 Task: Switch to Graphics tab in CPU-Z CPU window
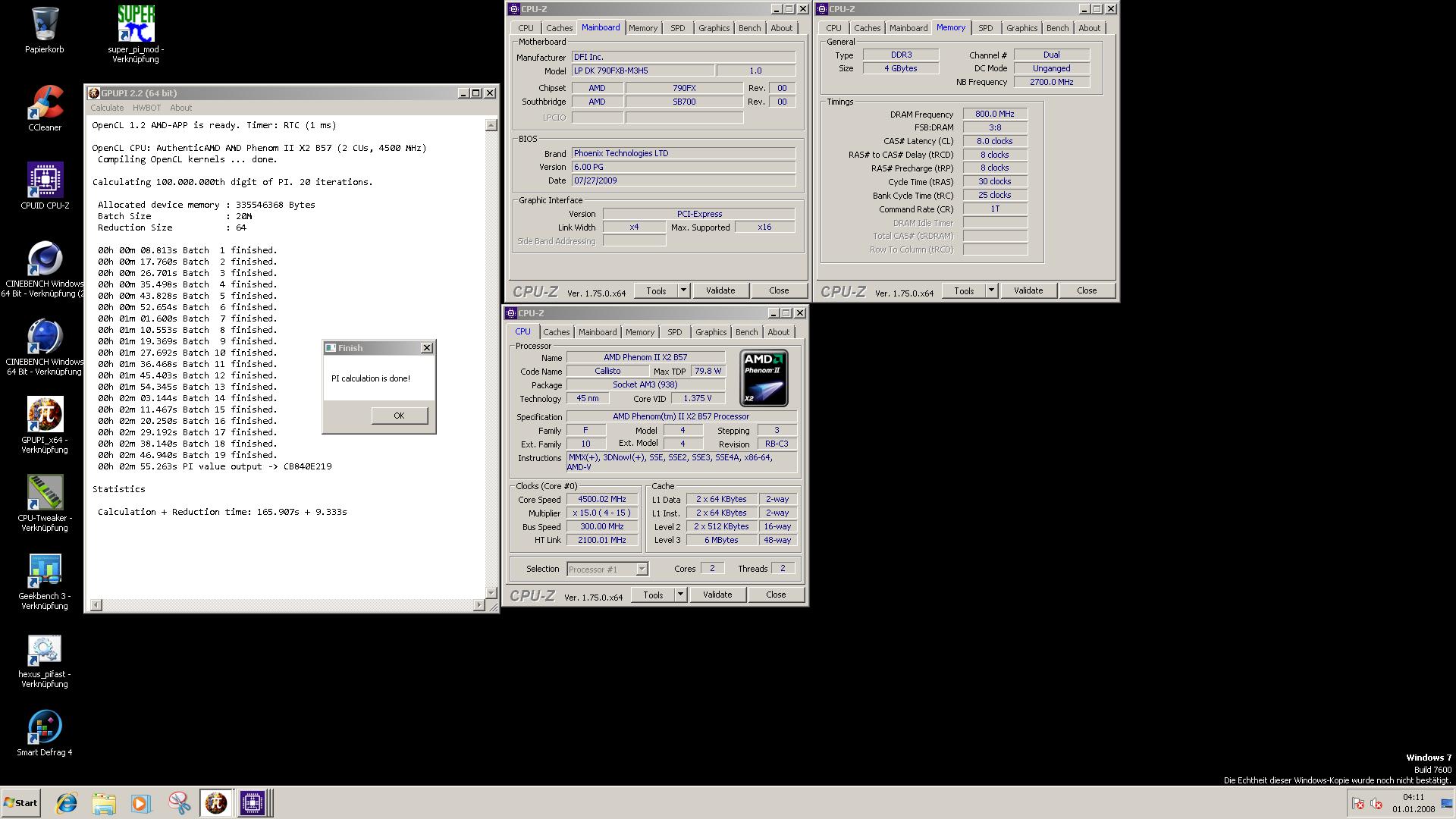pyautogui.click(x=711, y=332)
